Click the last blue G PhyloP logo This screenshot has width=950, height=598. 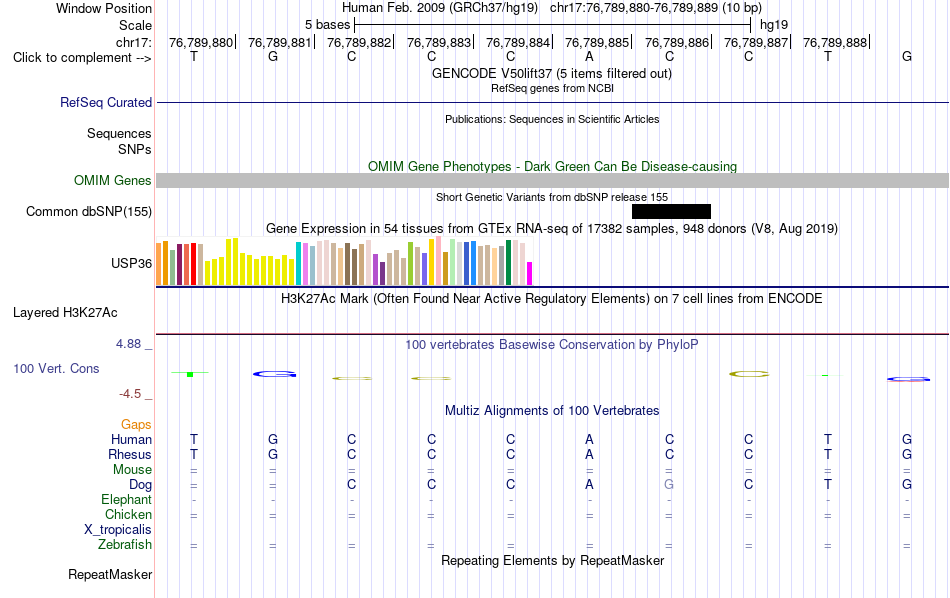908,379
